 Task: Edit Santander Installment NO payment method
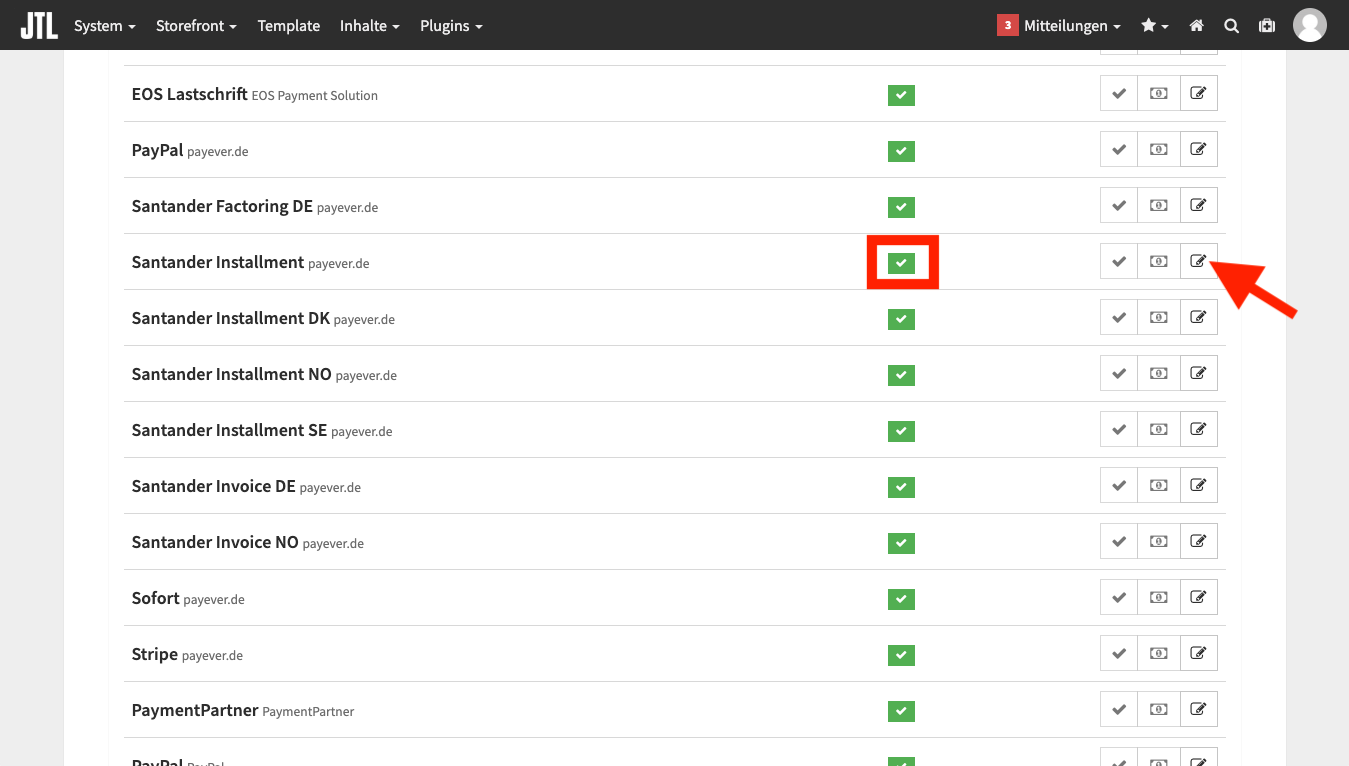pos(1198,373)
